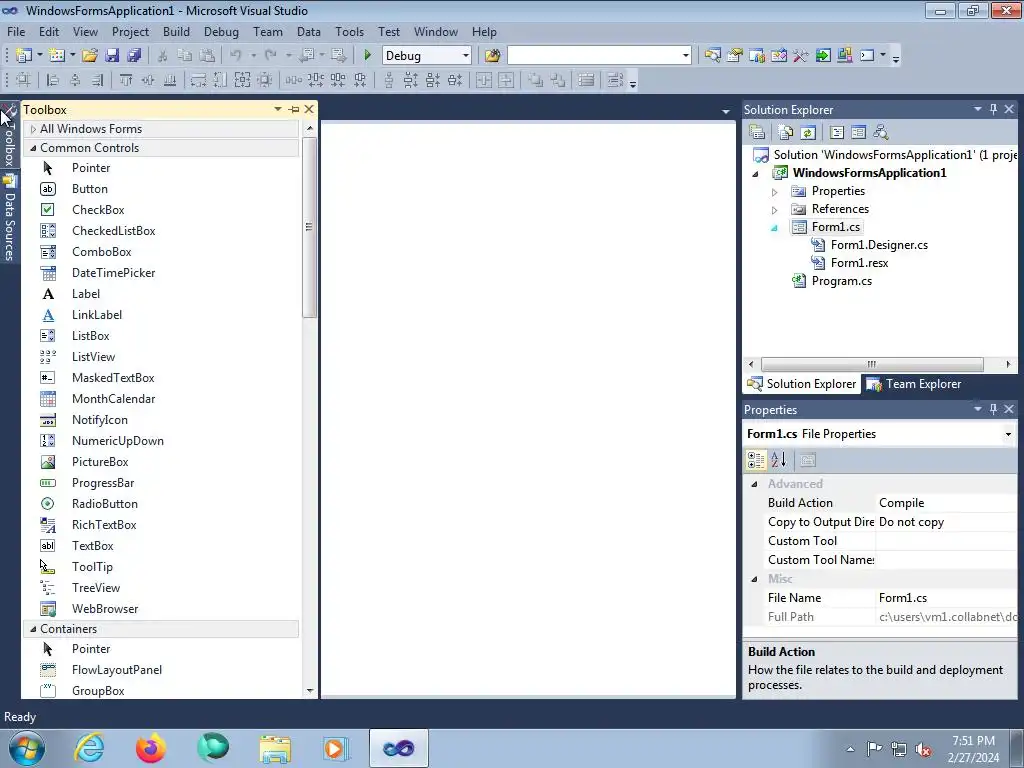This screenshot has height=768, width=1024.
Task: Select Form1.Designer.cs in Solution Explorer
Action: 879,245
